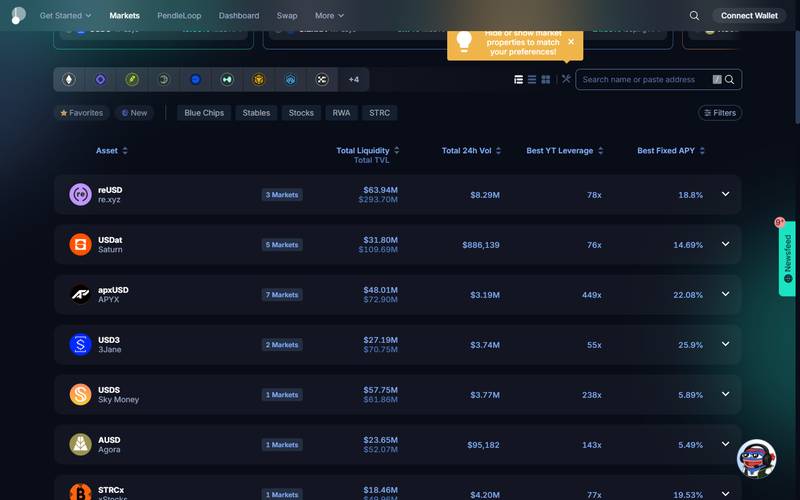Select the Arbitrum blue chain filter icon
This screenshot has height=500, width=800.
[290, 80]
